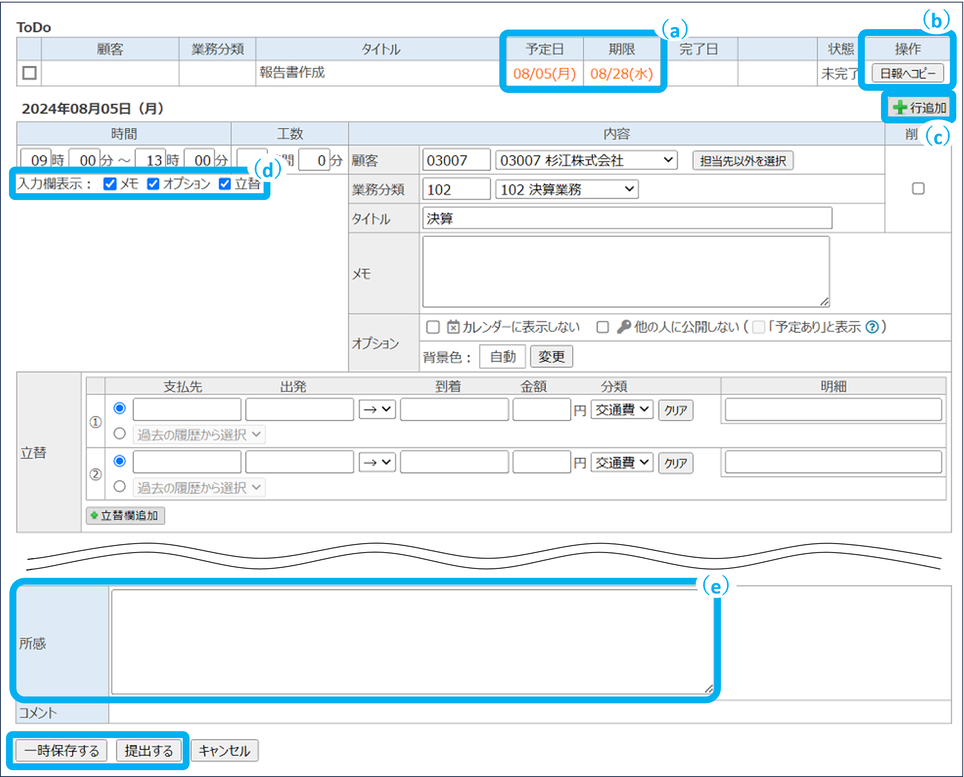Click the green plus 行追加 icon
The image size is (964, 777).
[x=900, y=107]
